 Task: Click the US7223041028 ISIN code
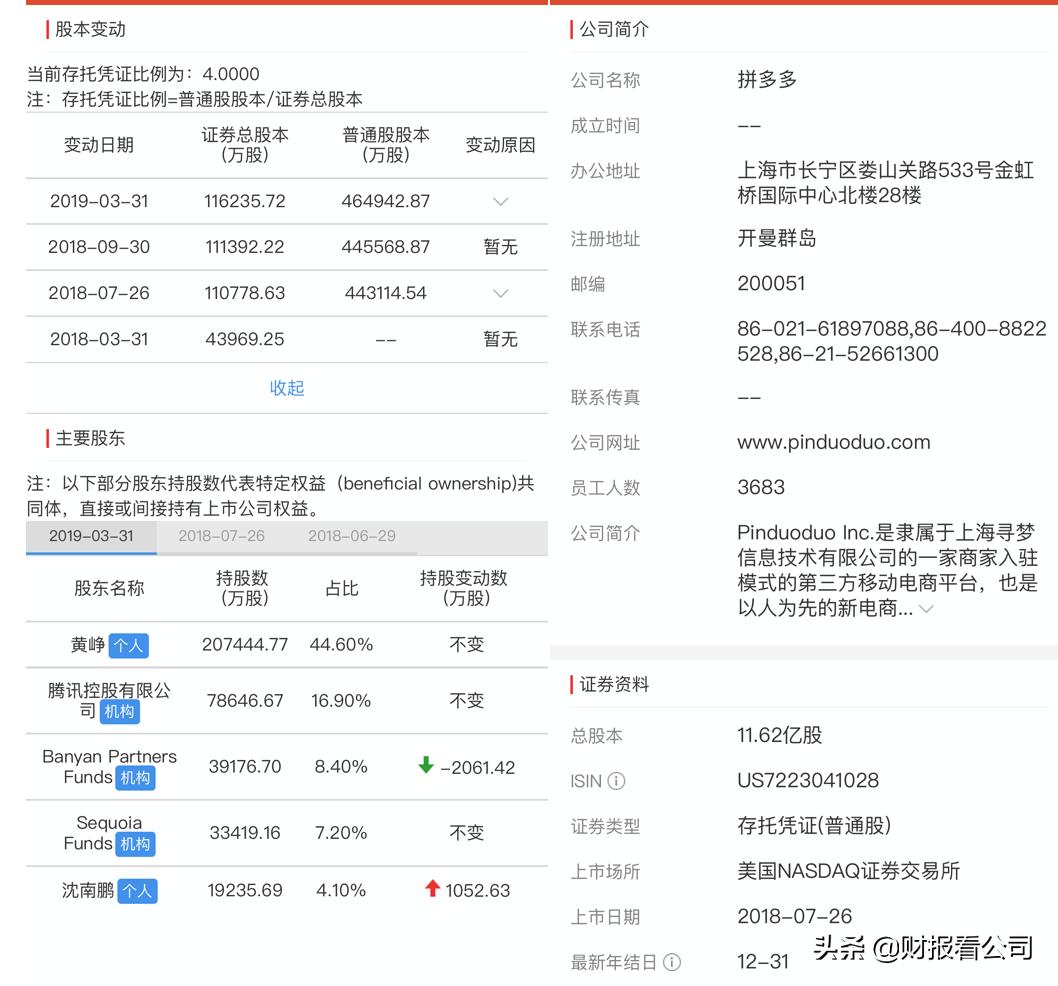point(808,780)
